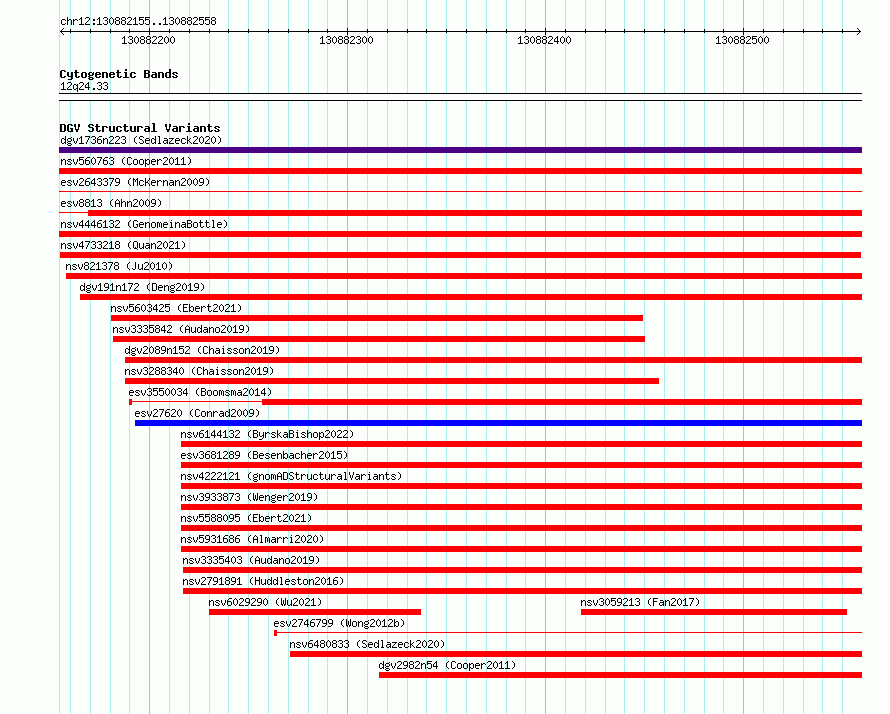Select nsv4222121 (gnomADStructuralVariants) label

click(291, 476)
